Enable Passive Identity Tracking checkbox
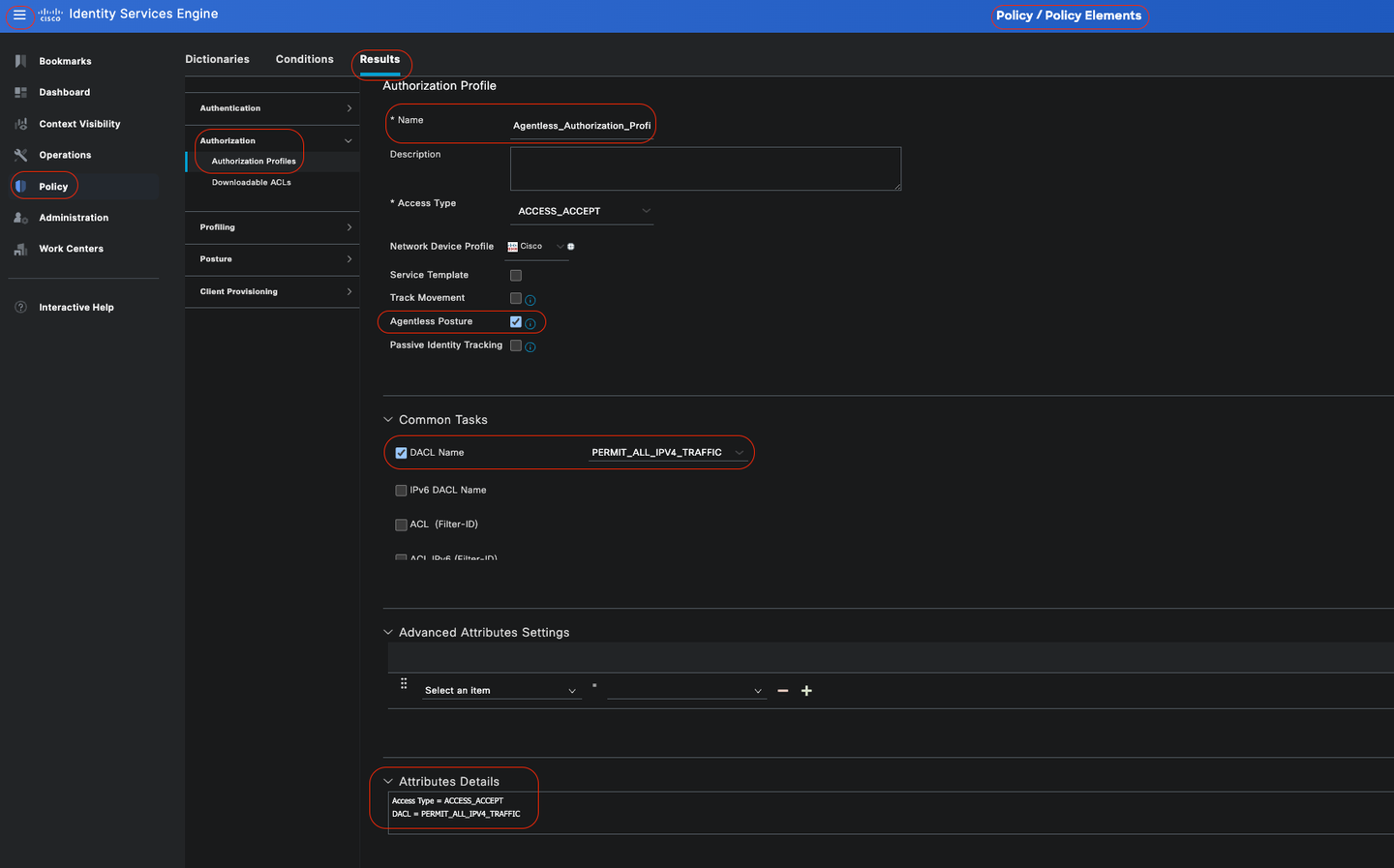The width and height of the screenshot is (1394, 868). point(516,345)
